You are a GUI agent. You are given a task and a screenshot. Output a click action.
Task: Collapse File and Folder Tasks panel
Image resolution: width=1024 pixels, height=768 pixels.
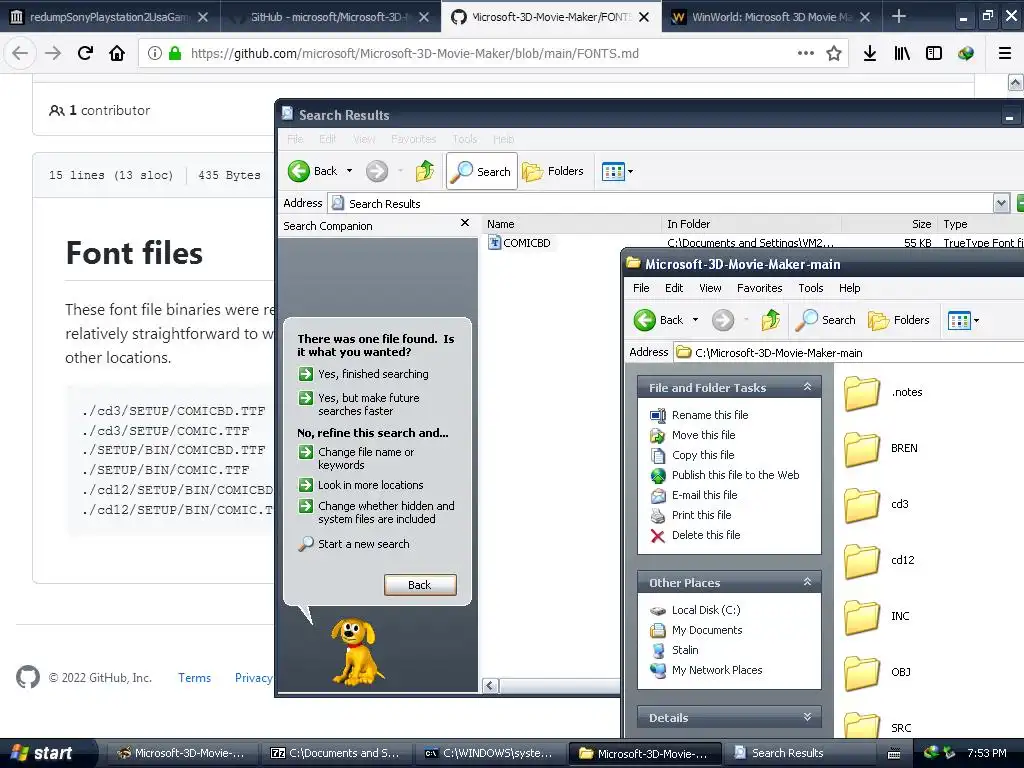click(807, 387)
